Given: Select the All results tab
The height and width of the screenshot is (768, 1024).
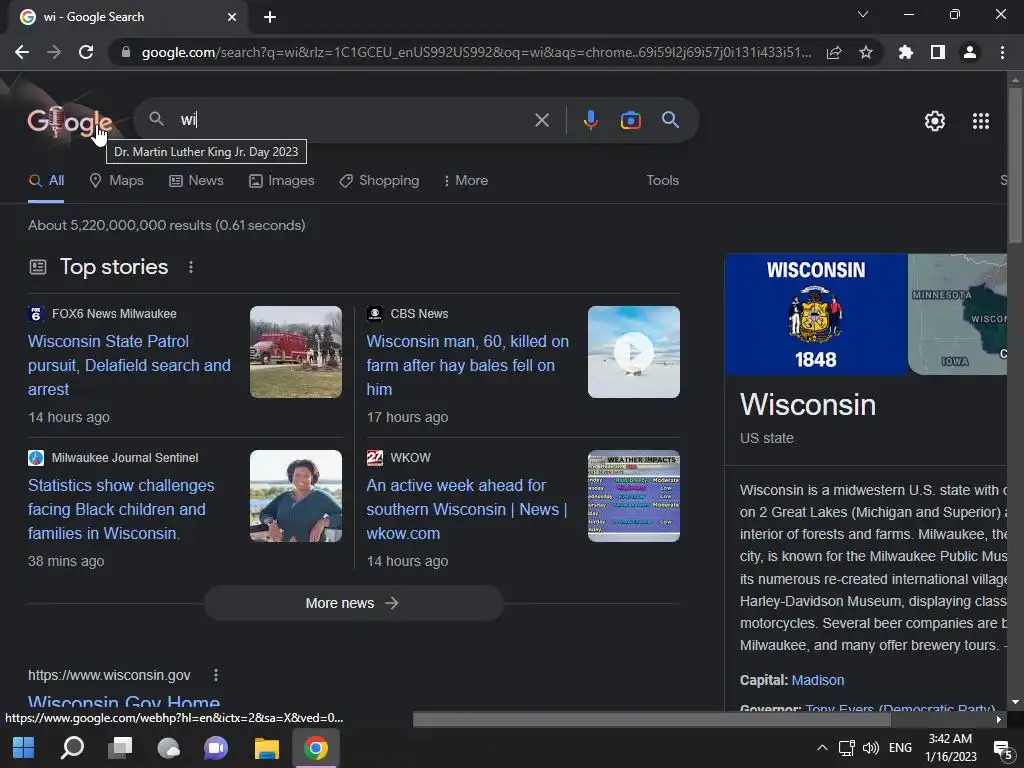Looking at the screenshot, I should pyautogui.click(x=46, y=181).
